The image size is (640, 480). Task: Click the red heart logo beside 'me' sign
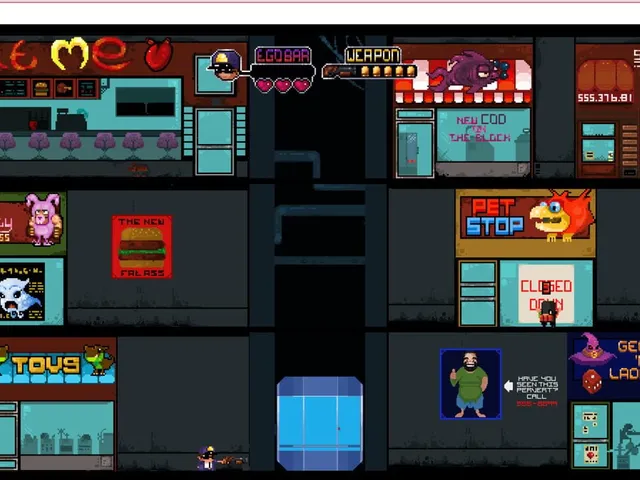point(159,54)
